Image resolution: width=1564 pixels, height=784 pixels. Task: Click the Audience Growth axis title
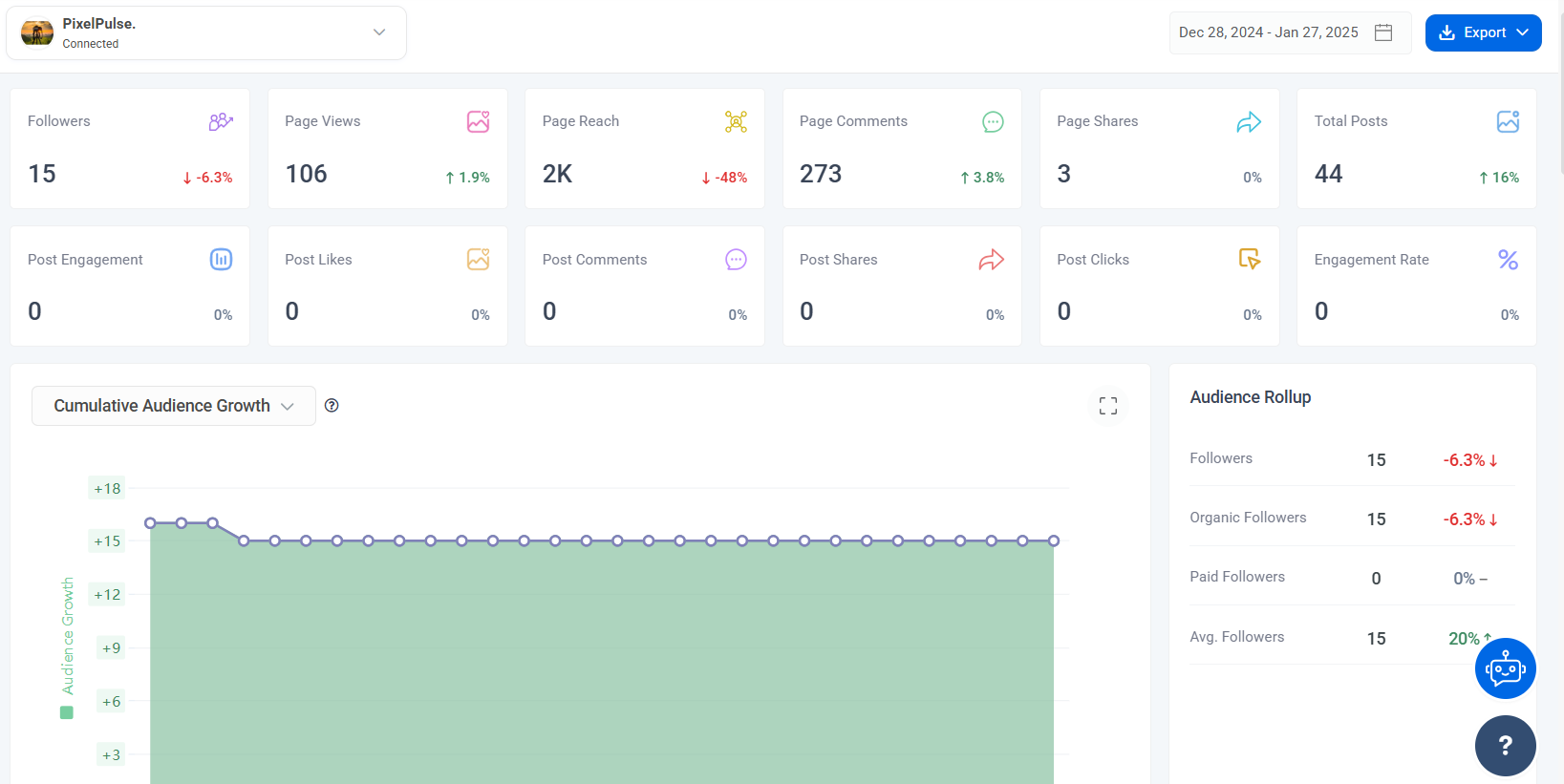[68, 635]
